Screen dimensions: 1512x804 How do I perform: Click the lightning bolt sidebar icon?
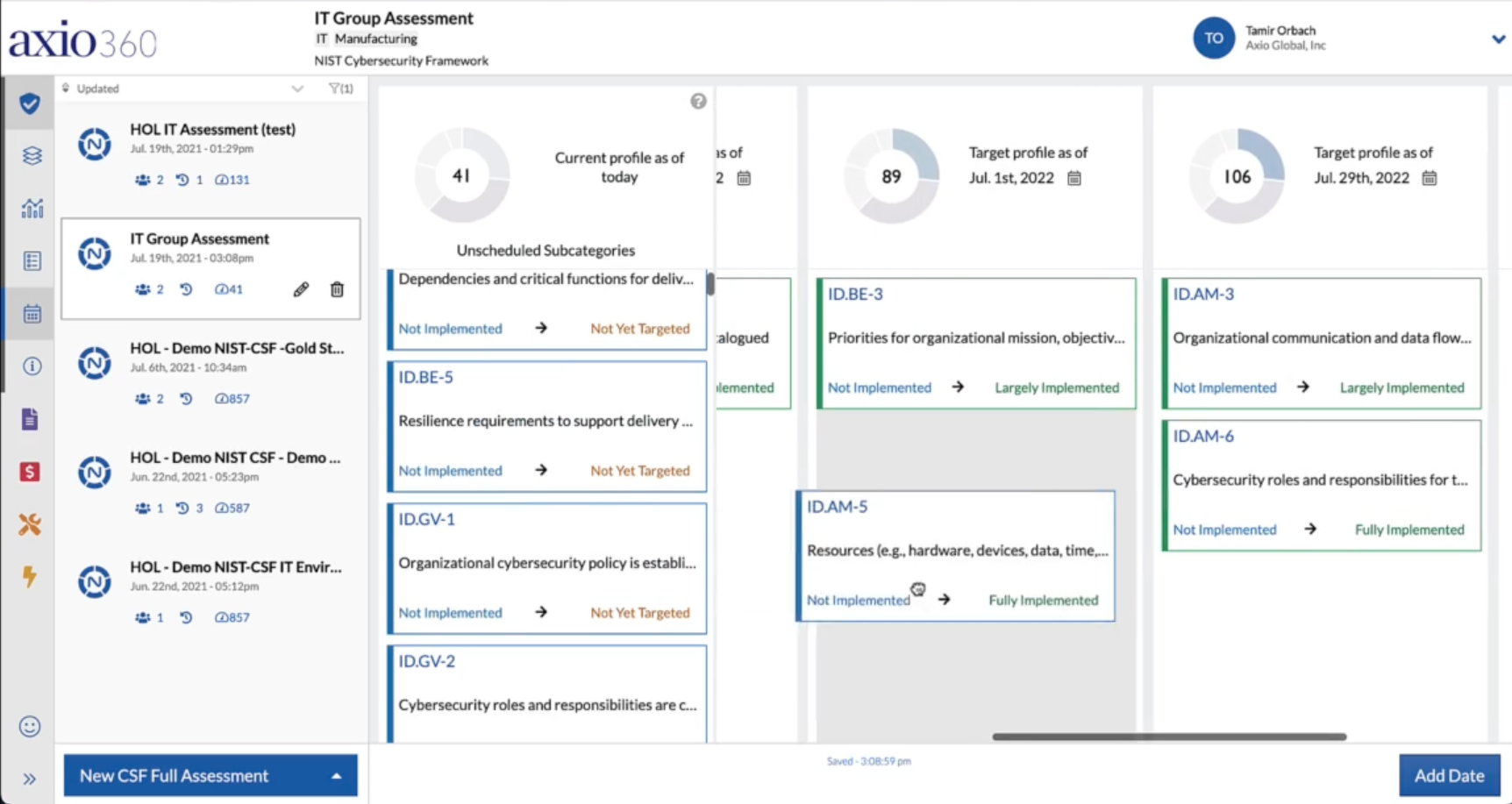coord(30,577)
